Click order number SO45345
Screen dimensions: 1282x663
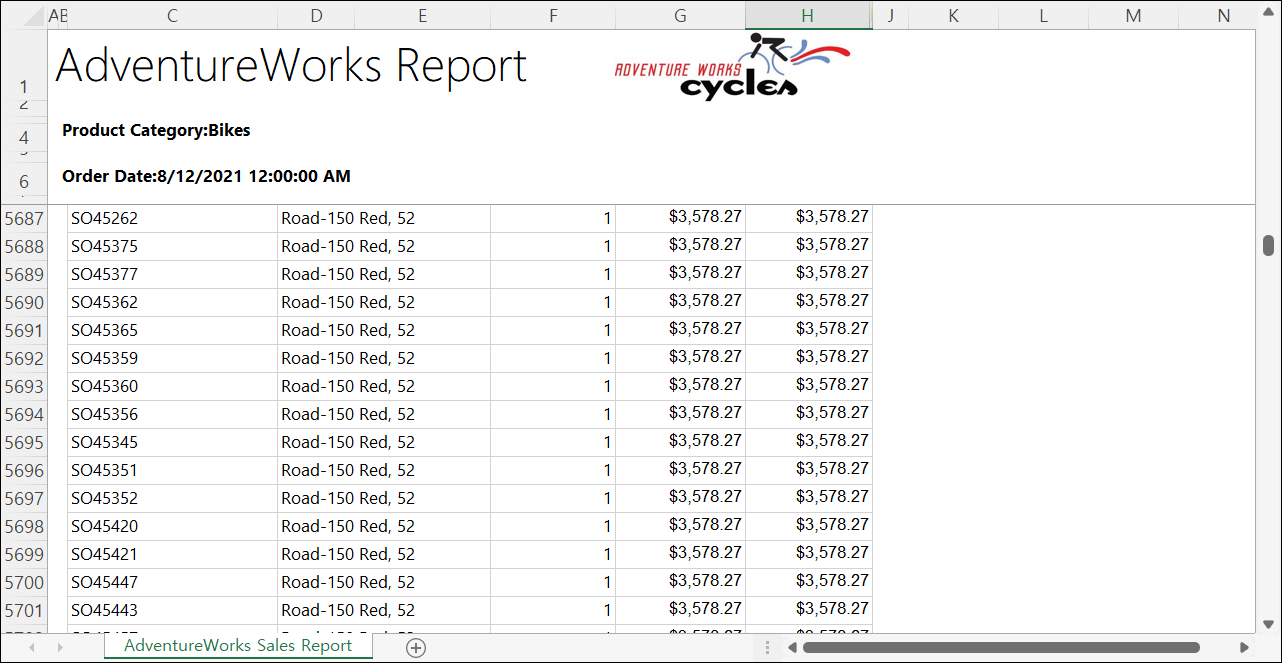pos(172,442)
